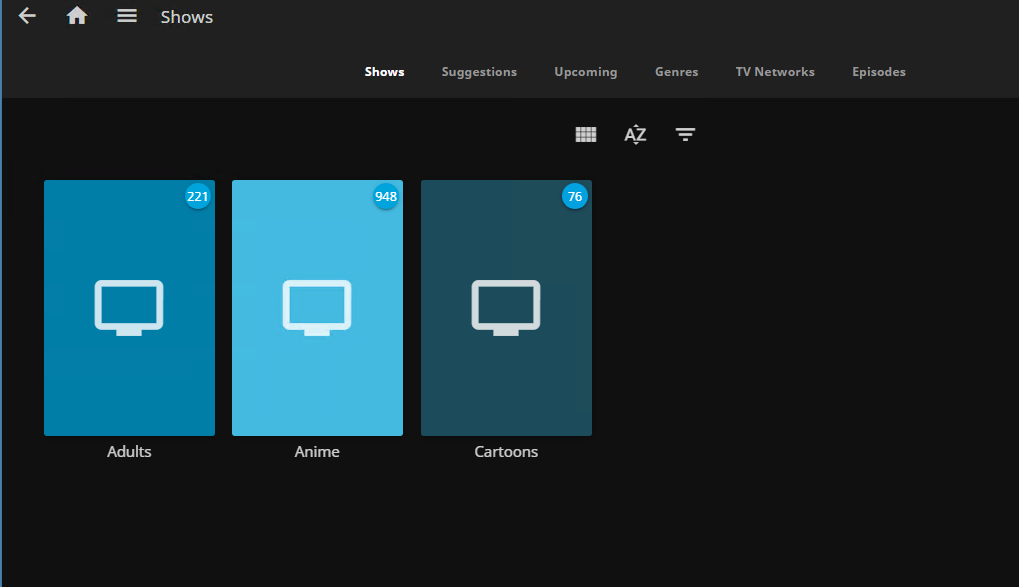This screenshot has width=1019, height=587.
Task: Click the 948 count badge
Action: 386,197
